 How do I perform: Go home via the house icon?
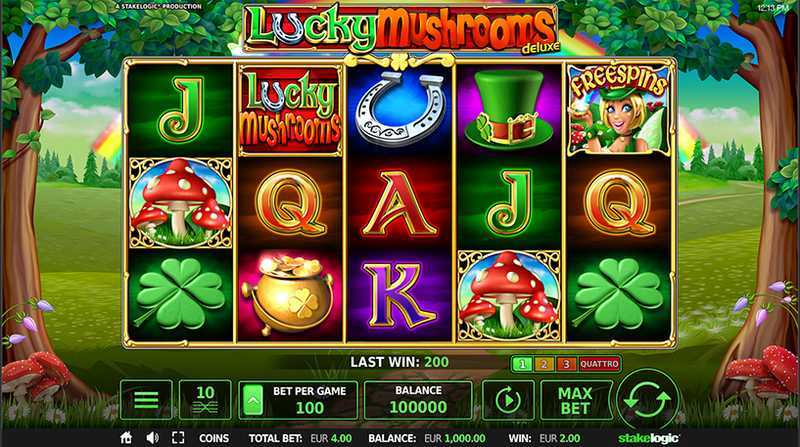[126, 438]
